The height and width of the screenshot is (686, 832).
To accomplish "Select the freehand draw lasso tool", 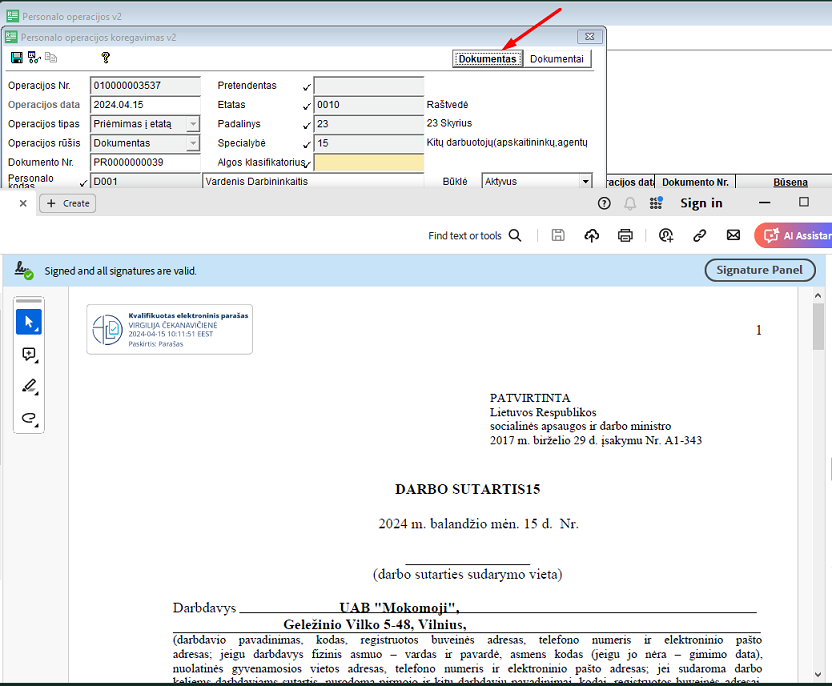I will [29, 418].
